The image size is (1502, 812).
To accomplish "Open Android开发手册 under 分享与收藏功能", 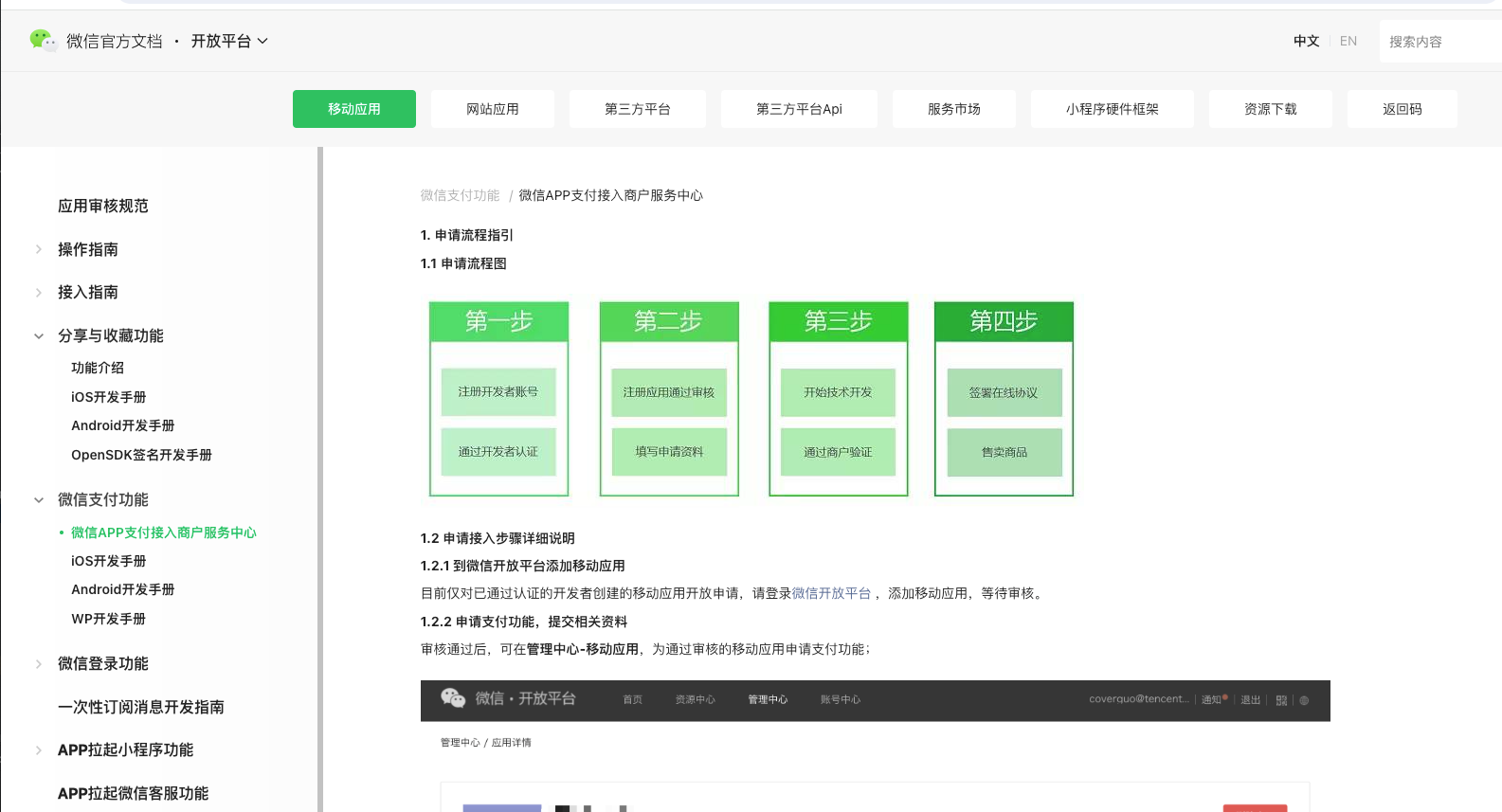I will 123,425.
